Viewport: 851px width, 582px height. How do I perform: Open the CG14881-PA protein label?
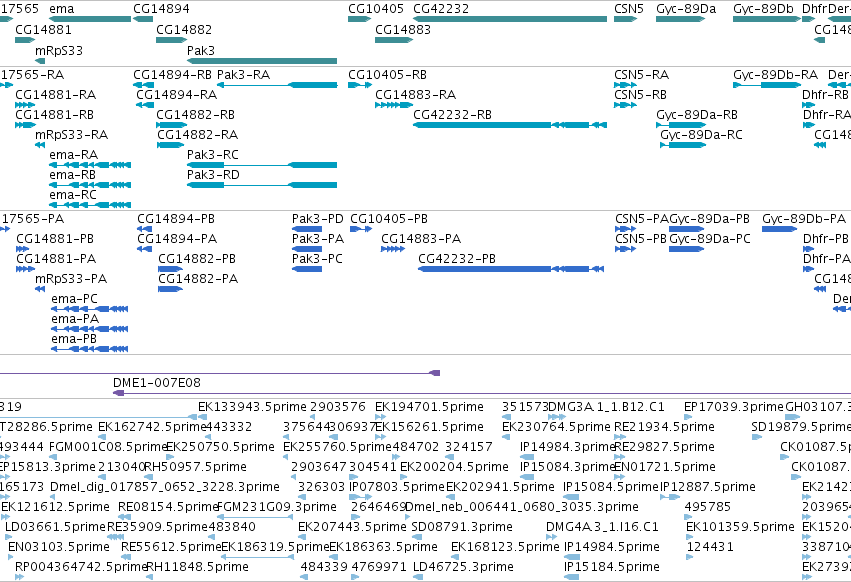[x=56, y=259]
